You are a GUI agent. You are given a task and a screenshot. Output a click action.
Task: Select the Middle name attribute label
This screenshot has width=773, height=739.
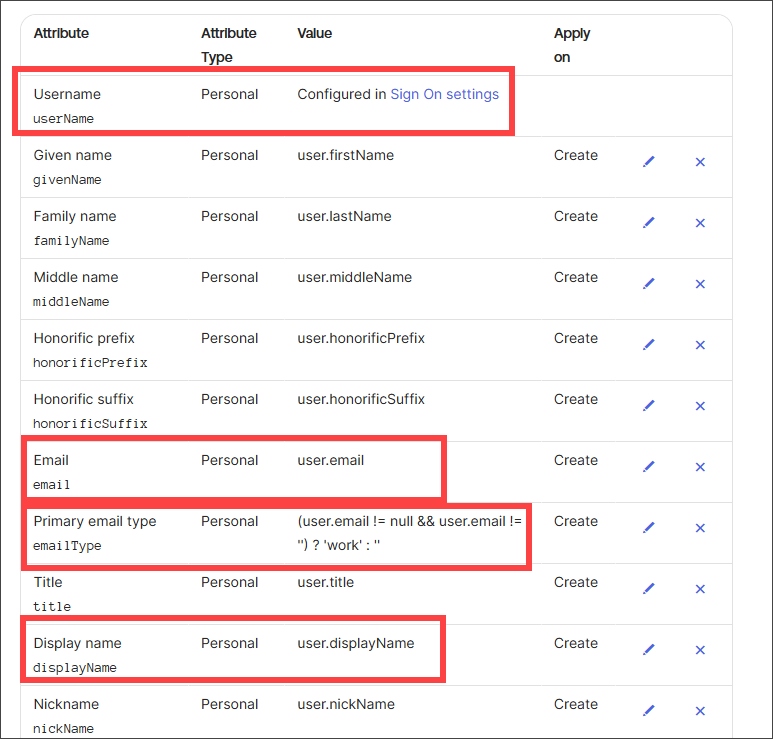76,277
